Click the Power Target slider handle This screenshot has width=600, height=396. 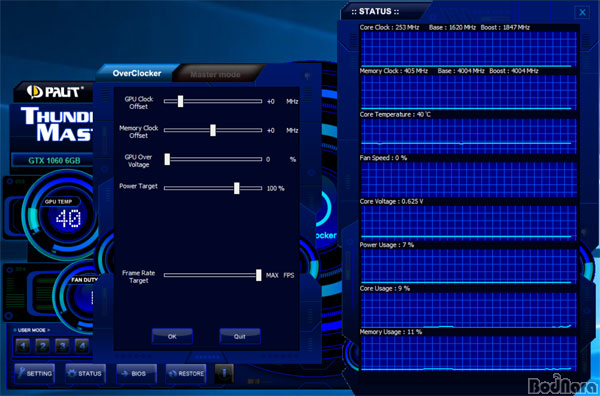pos(236,188)
